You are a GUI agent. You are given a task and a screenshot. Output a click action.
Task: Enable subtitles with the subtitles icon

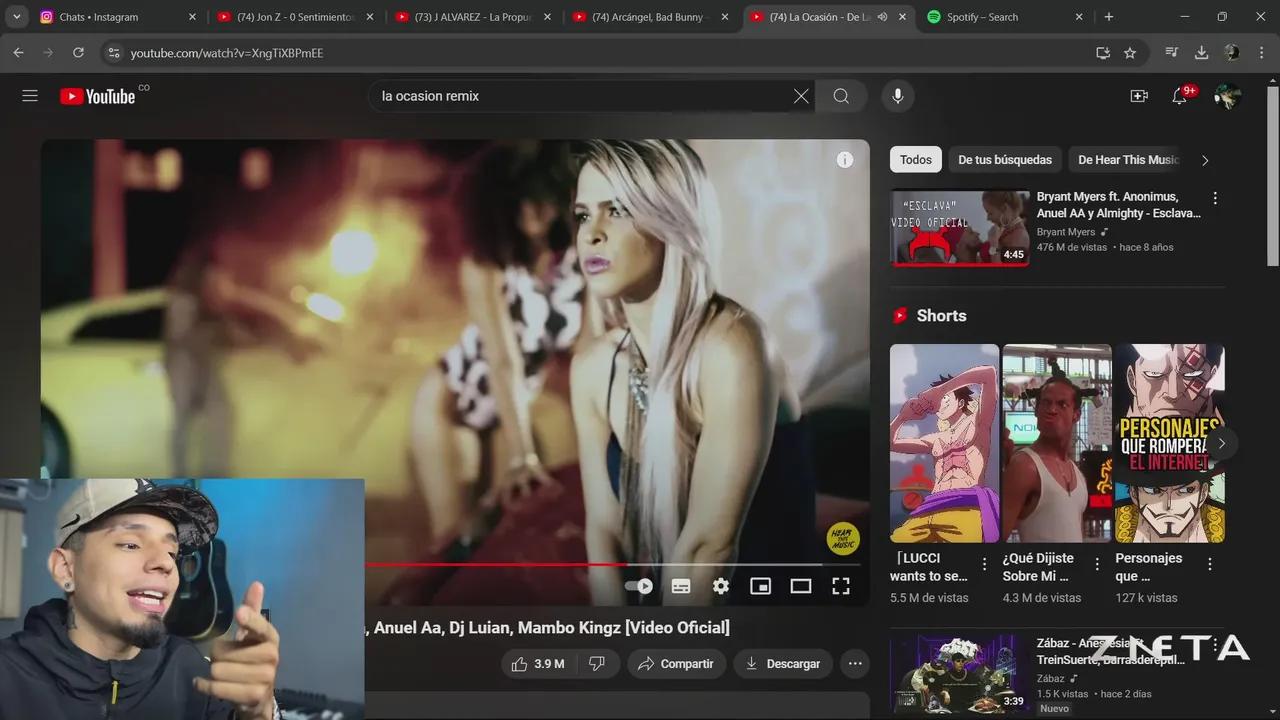pyautogui.click(x=680, y=586)
